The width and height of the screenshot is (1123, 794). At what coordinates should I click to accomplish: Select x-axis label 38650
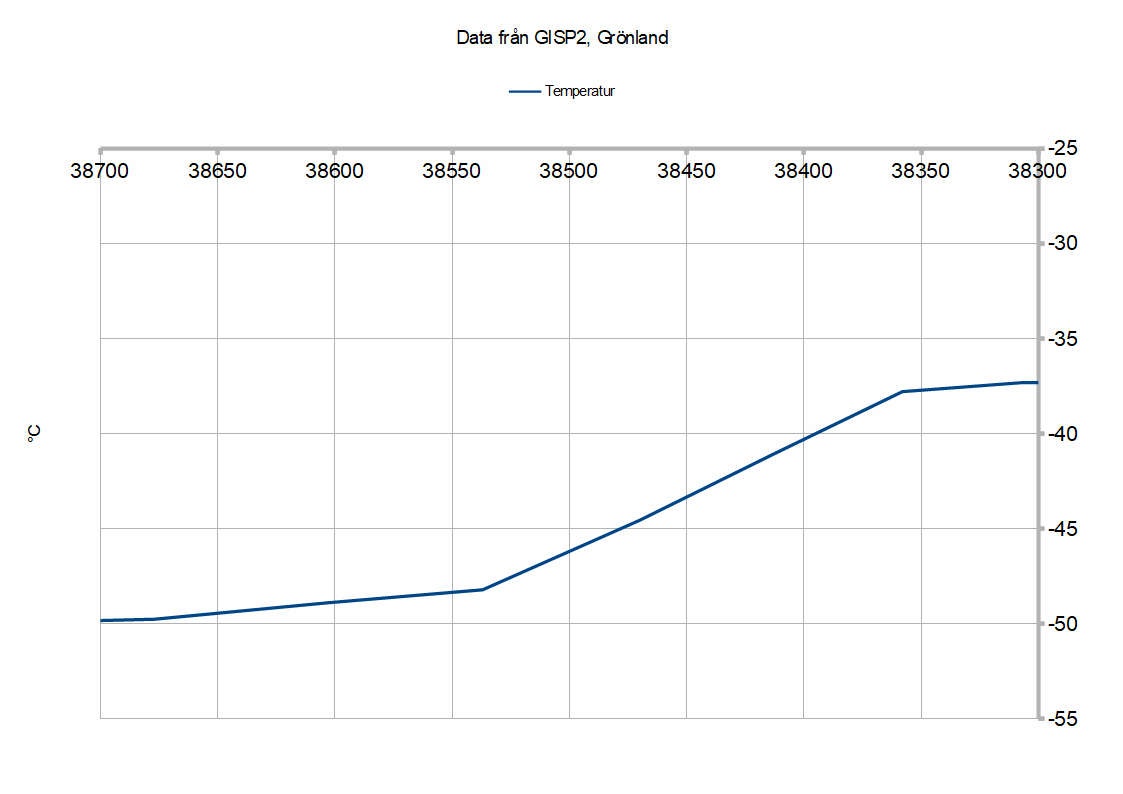(x=217, y=171)
